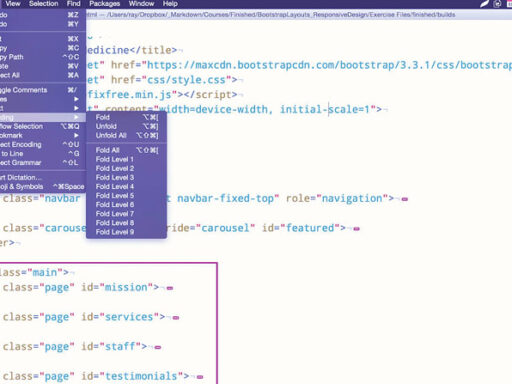Choose Fold Level 8

pyautogui.click(x=126, y=223)
